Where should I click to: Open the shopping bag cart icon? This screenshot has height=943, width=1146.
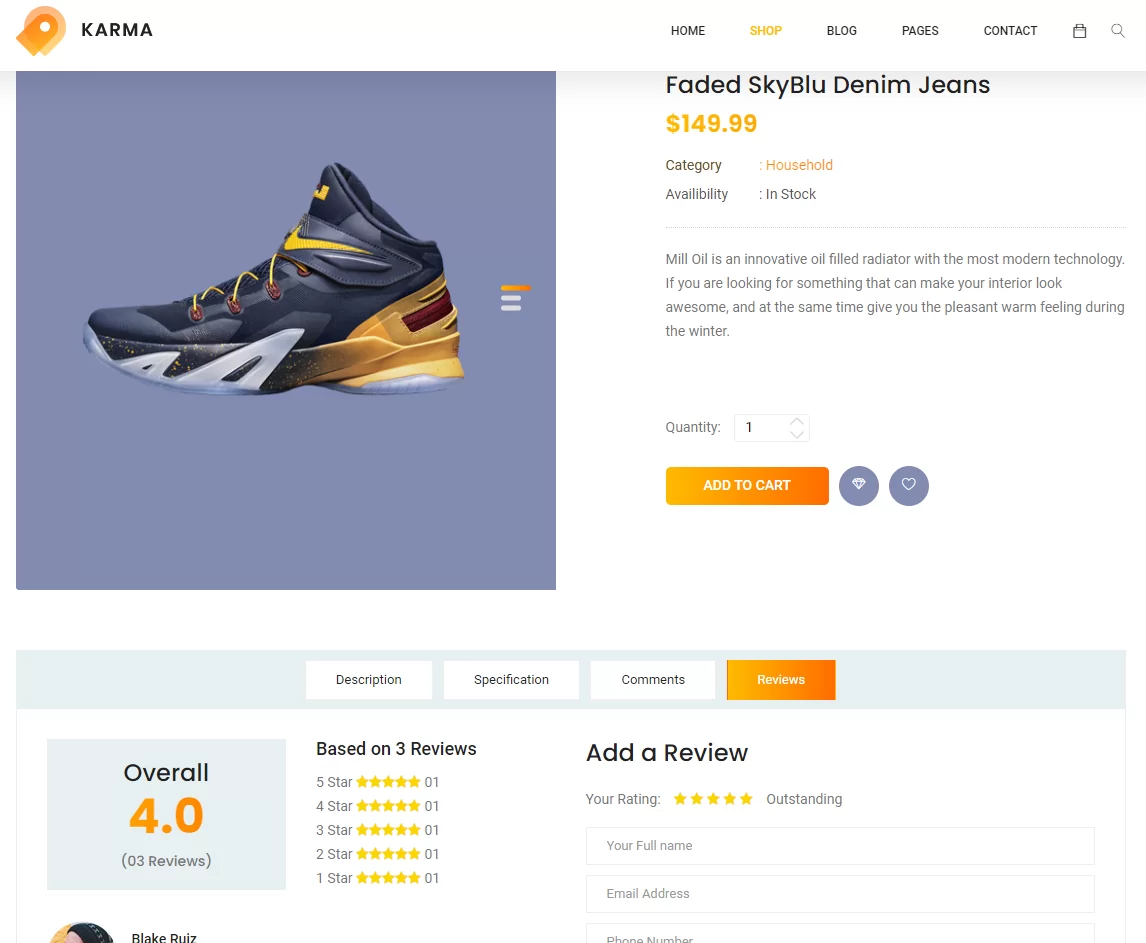click(x=1079, y=31)
